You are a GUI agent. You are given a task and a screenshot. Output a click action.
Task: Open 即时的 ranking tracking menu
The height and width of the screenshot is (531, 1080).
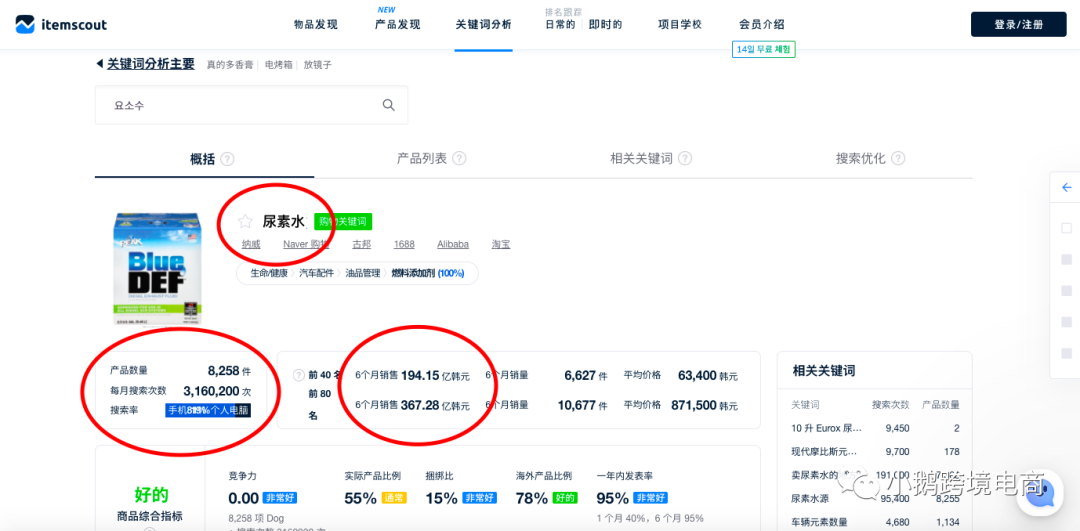click(x=605, y=25)
